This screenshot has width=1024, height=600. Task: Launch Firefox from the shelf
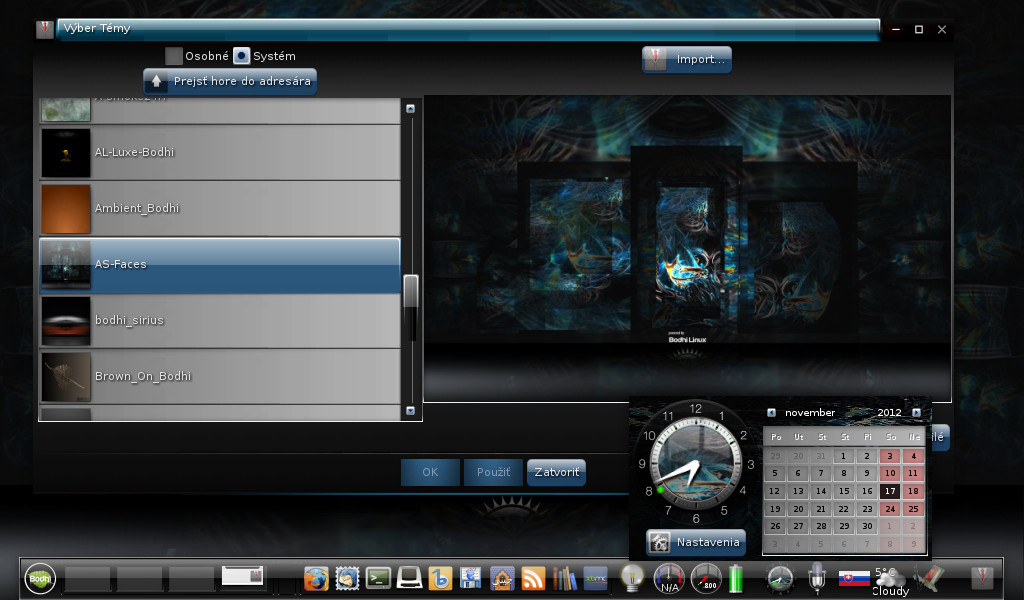tap(317, 578)
